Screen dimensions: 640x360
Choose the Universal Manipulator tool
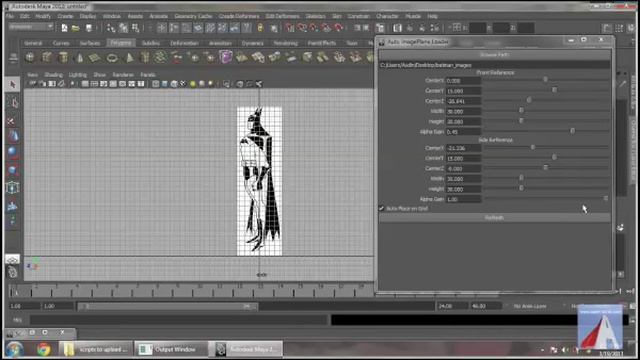(13, 187)
